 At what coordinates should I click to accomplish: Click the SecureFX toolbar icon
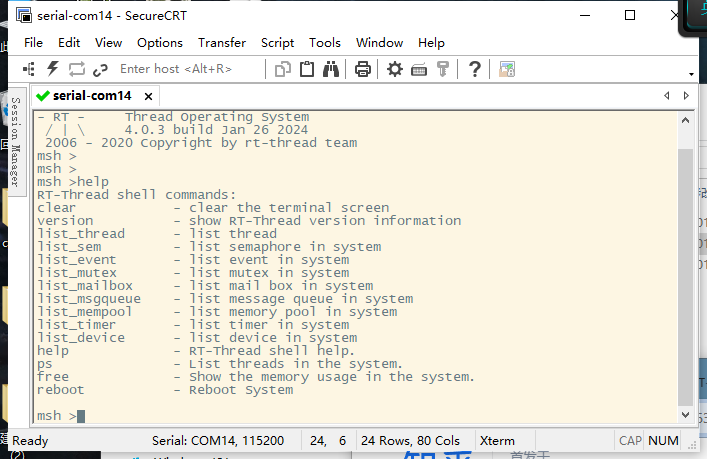coord(507,69)
